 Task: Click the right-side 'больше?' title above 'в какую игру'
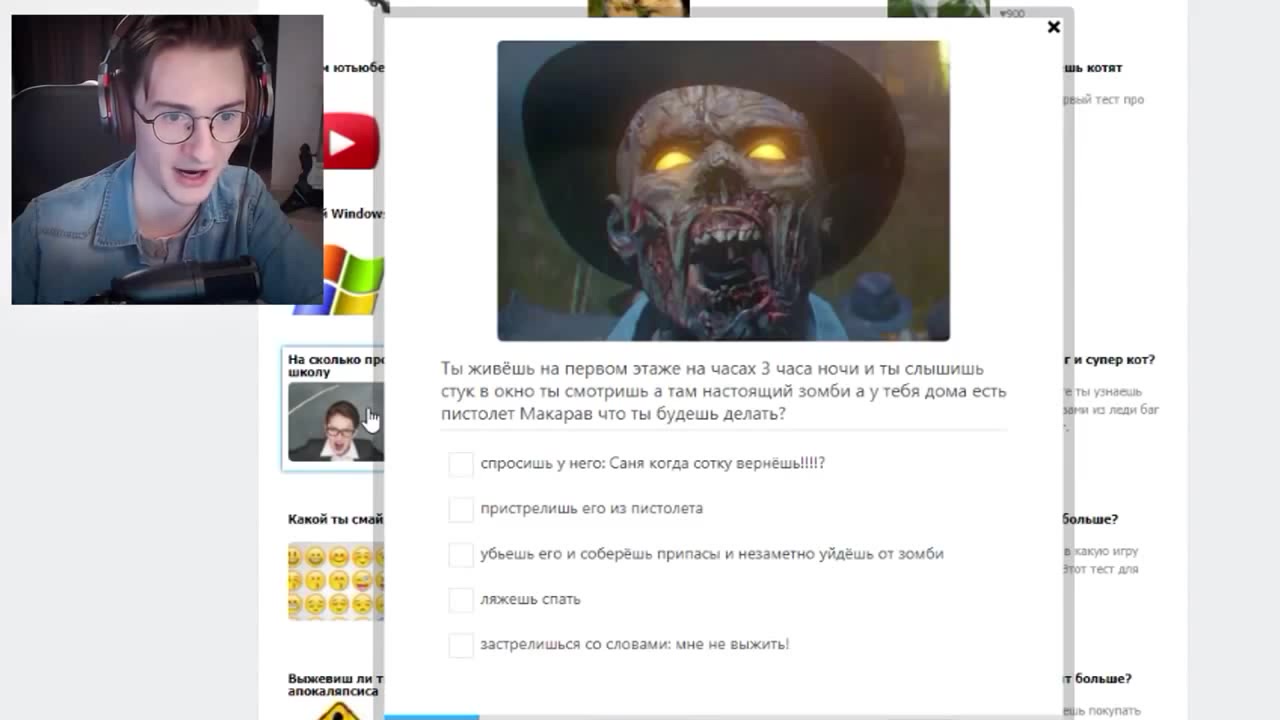click(1091, 519)
